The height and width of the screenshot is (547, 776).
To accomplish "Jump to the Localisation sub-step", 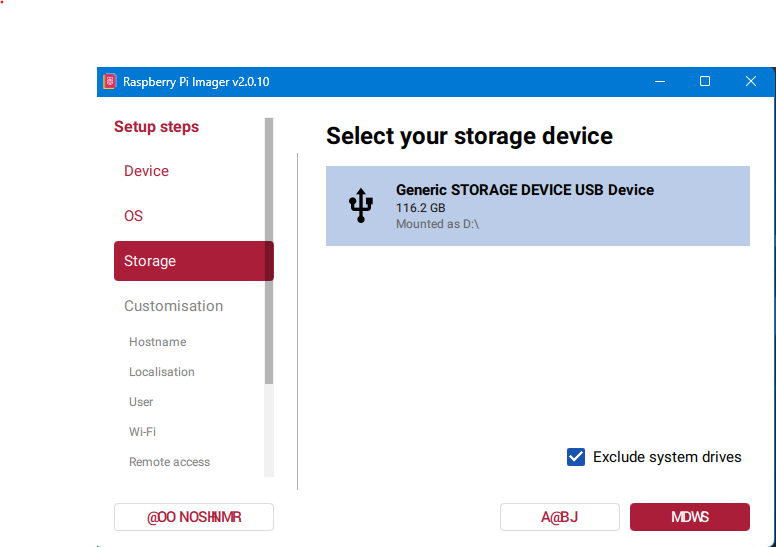I will tap(161, 372).
